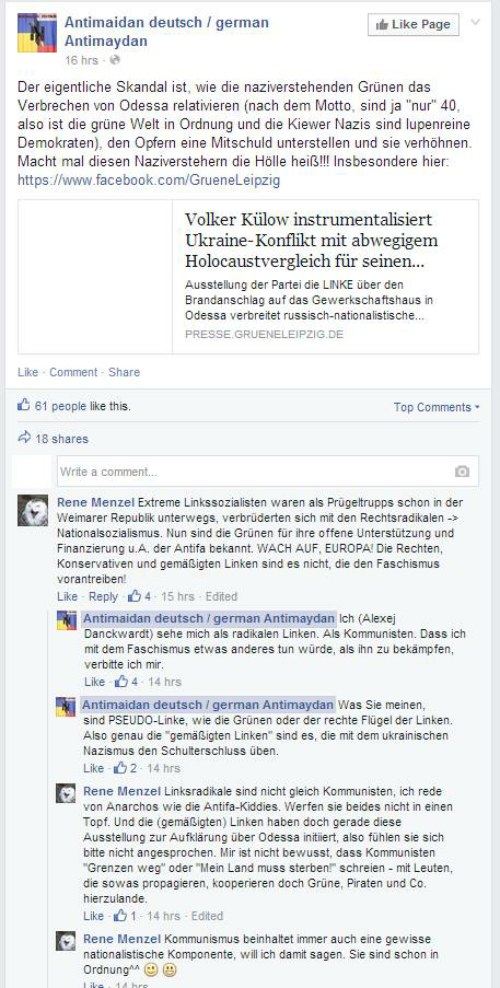
Task: Click the thumbs-up icon beside 61 people
Action: (24, 406)
